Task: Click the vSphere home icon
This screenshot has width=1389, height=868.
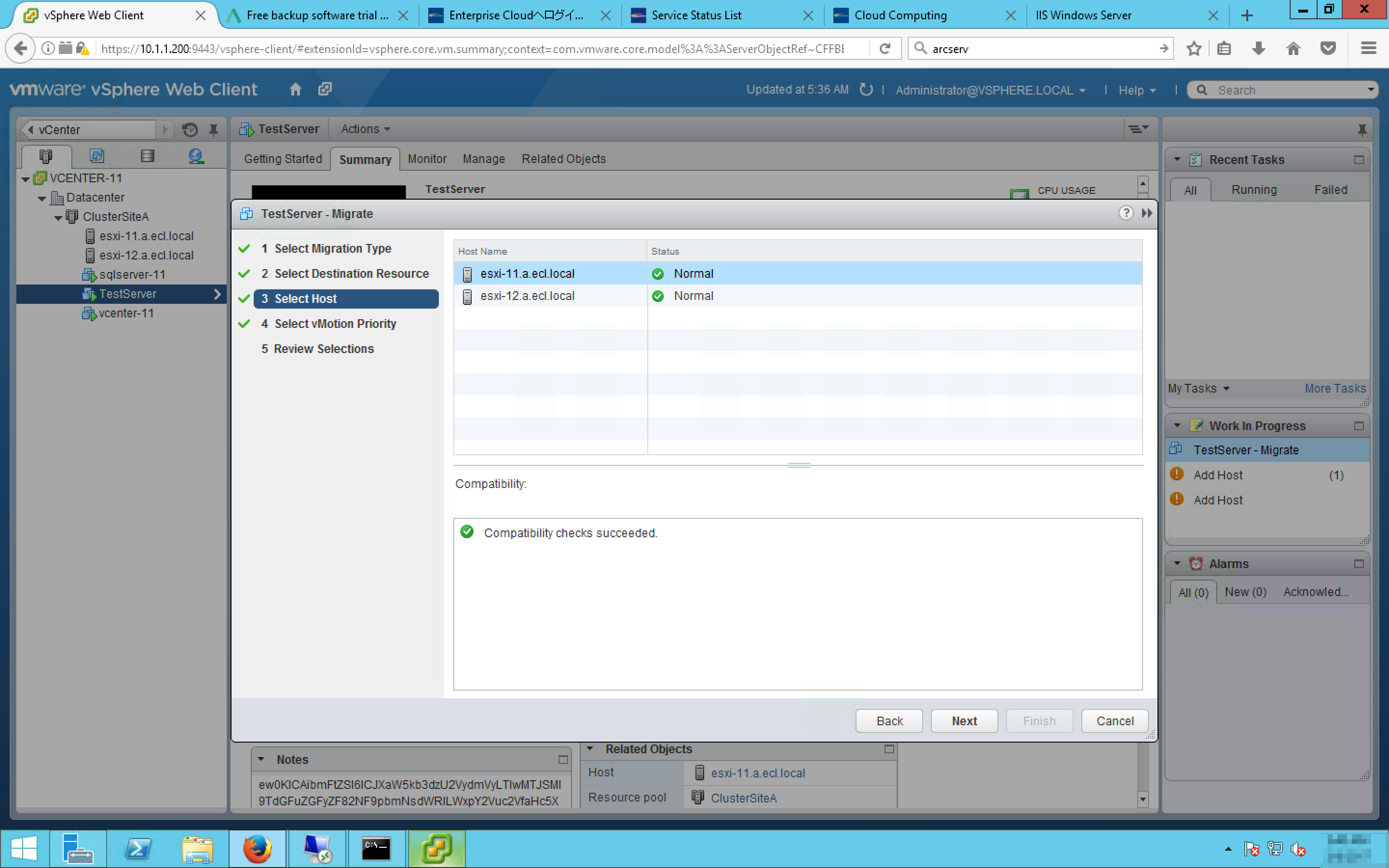Action: click(x=295, y=90)
